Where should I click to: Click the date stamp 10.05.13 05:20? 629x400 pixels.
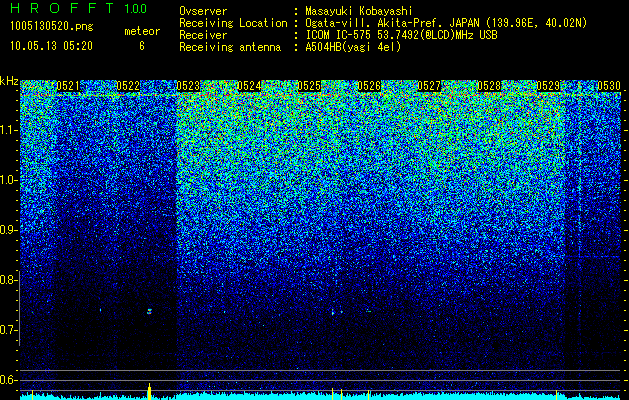click(51, 46)
